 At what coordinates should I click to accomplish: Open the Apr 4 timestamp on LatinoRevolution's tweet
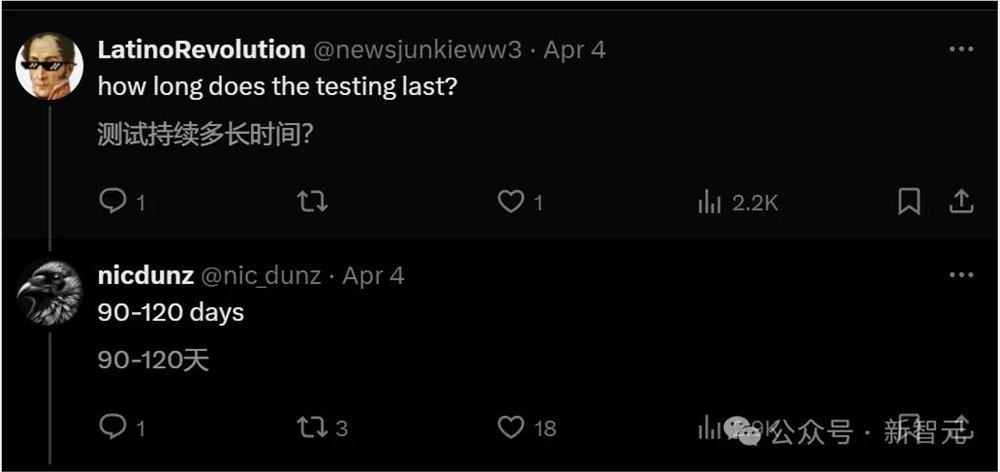point(574,50)
